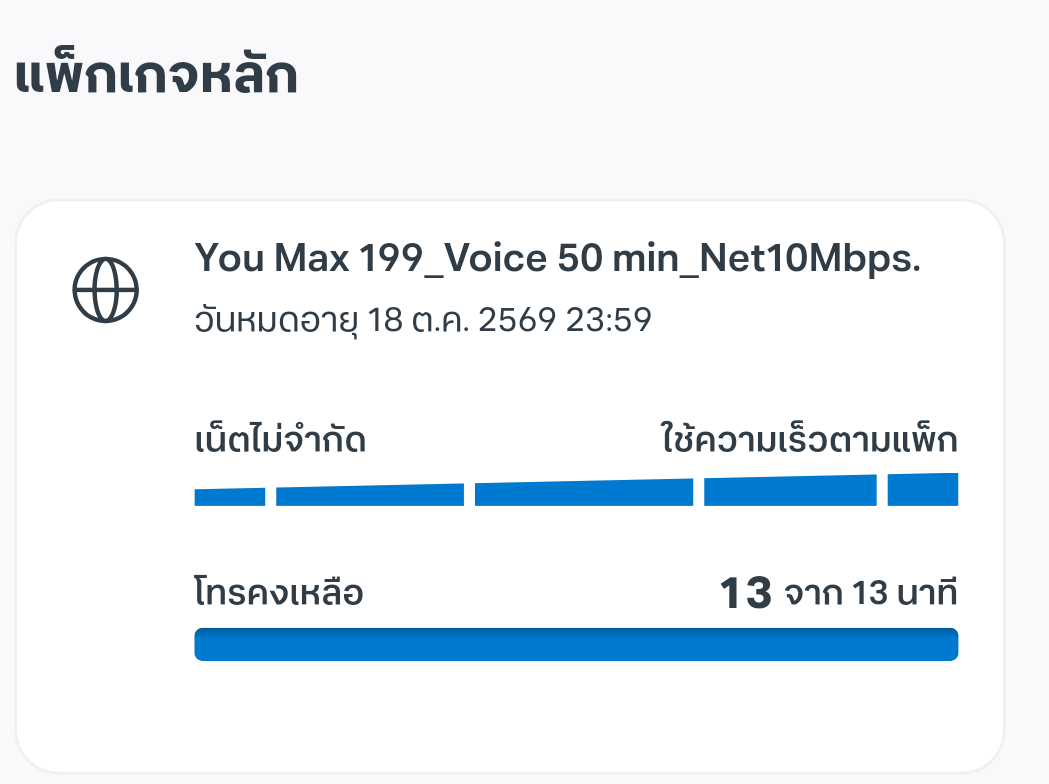The image size is (1049, 784).
Task: Click the bold 13 remaining minutes number
Action: tap(746, 594)
